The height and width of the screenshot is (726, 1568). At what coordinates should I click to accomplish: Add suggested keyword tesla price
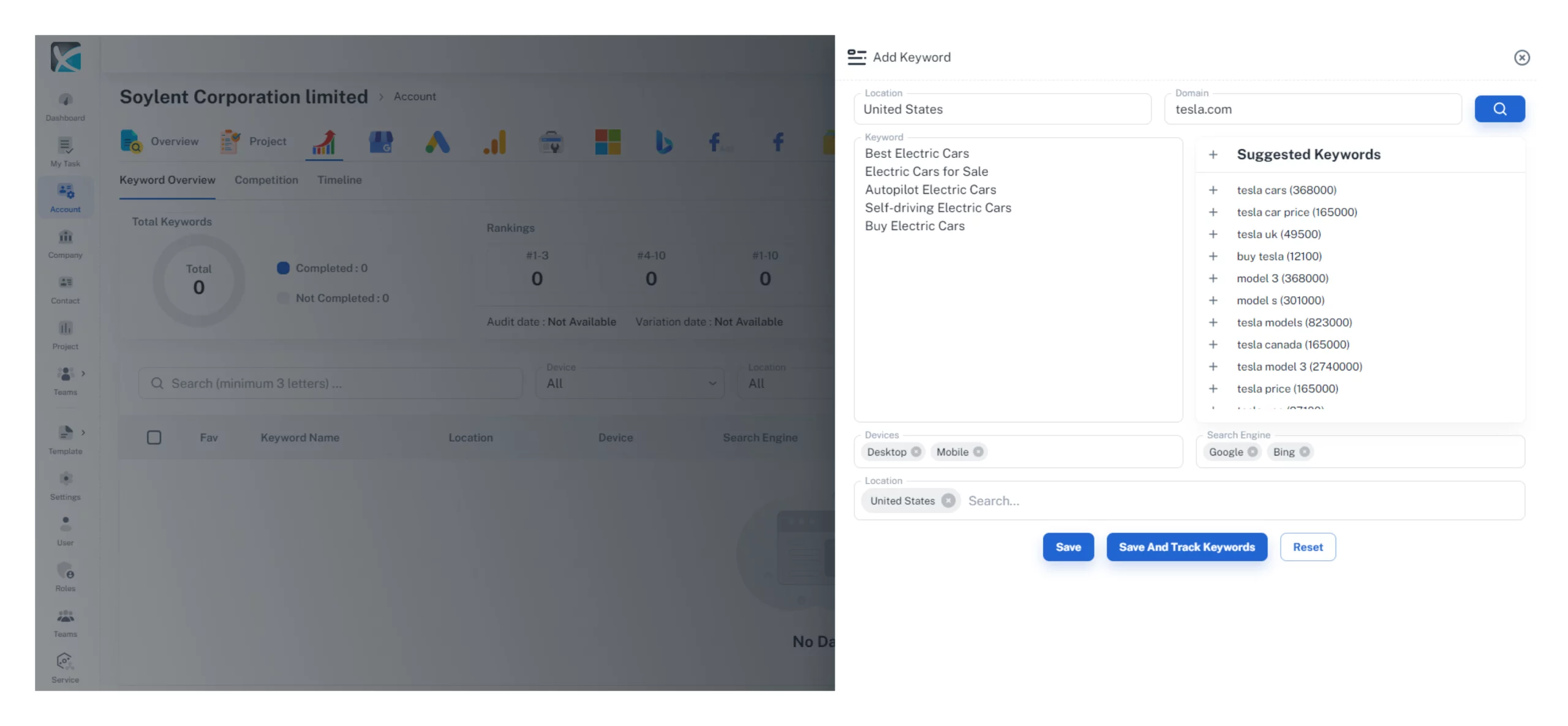tap(1213, 389)
